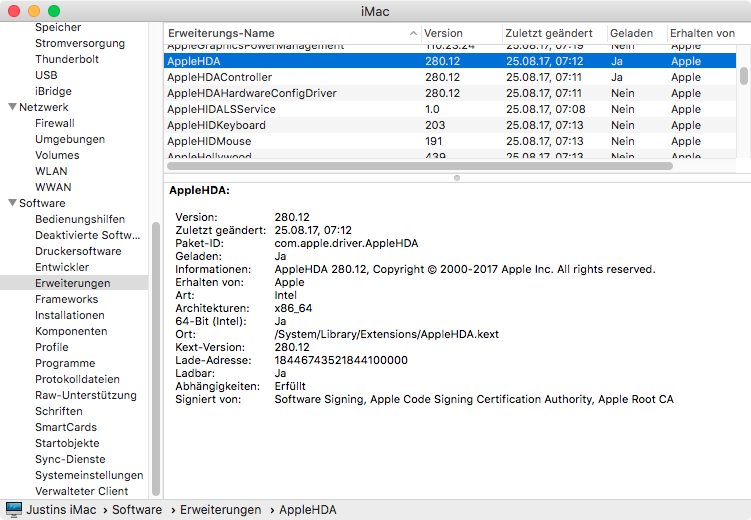The width and height of the screenshot is (751, 520).
Task: Click Justins iMac in the path bar
Action: pyautogui.click(x=62, y=510)
